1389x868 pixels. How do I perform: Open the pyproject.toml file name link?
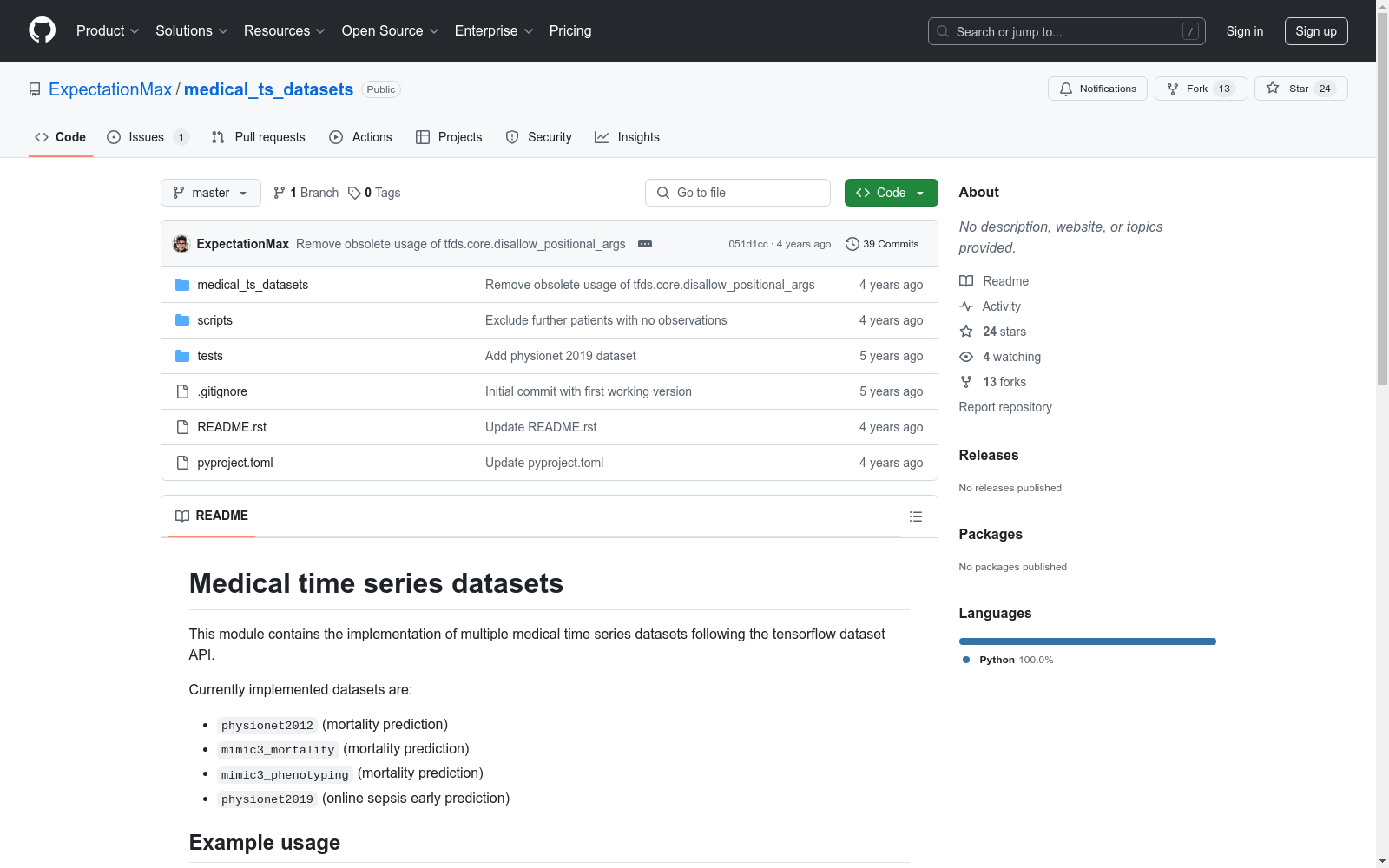coord(235,463)
